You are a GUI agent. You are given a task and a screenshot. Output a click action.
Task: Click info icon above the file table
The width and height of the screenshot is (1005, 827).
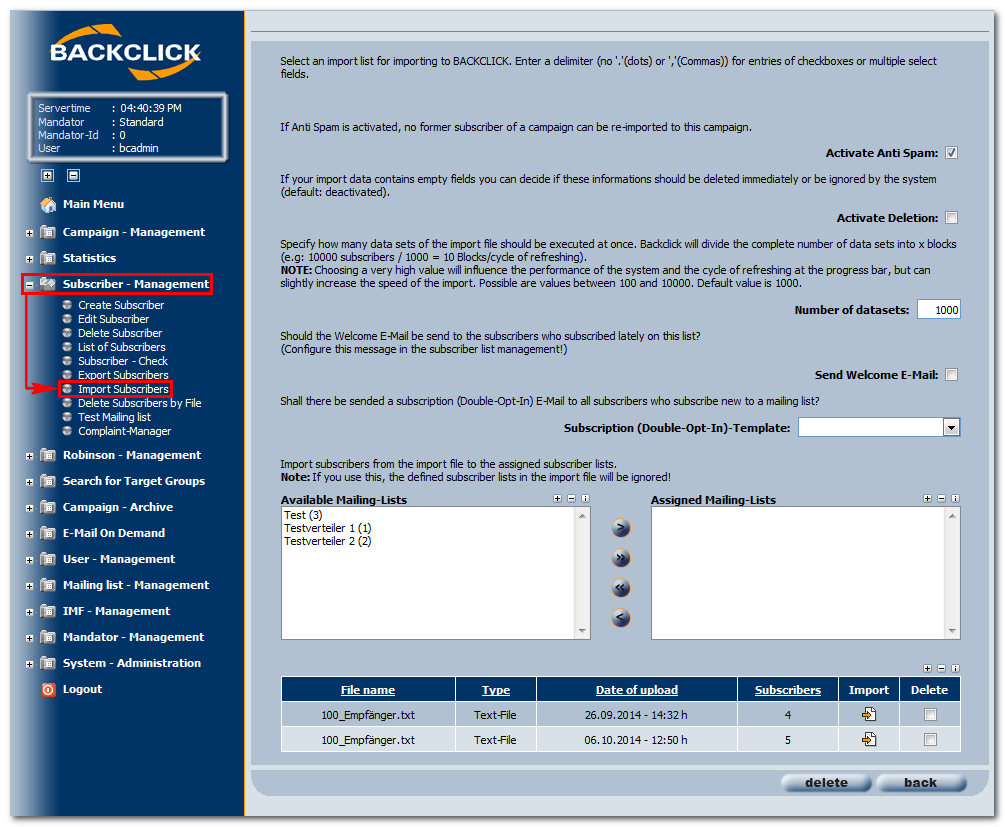tap(956, 669)
